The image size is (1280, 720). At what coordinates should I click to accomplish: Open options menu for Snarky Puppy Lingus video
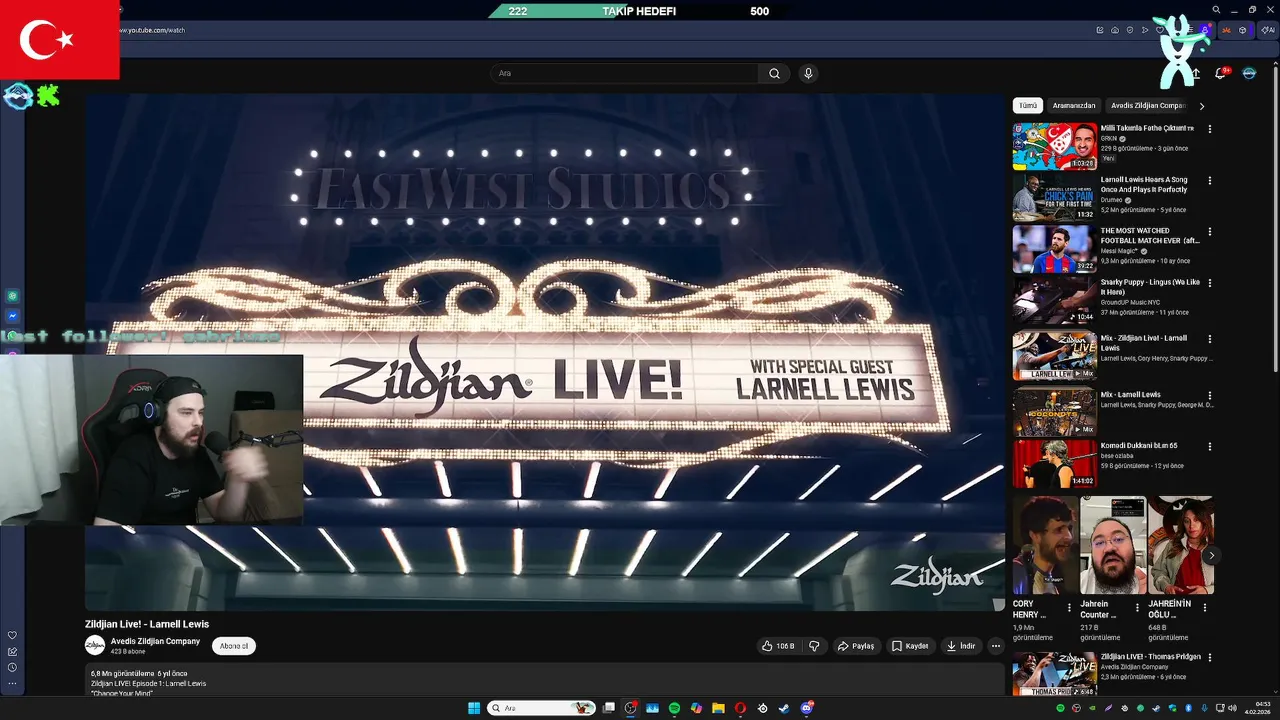[1210, 283]
